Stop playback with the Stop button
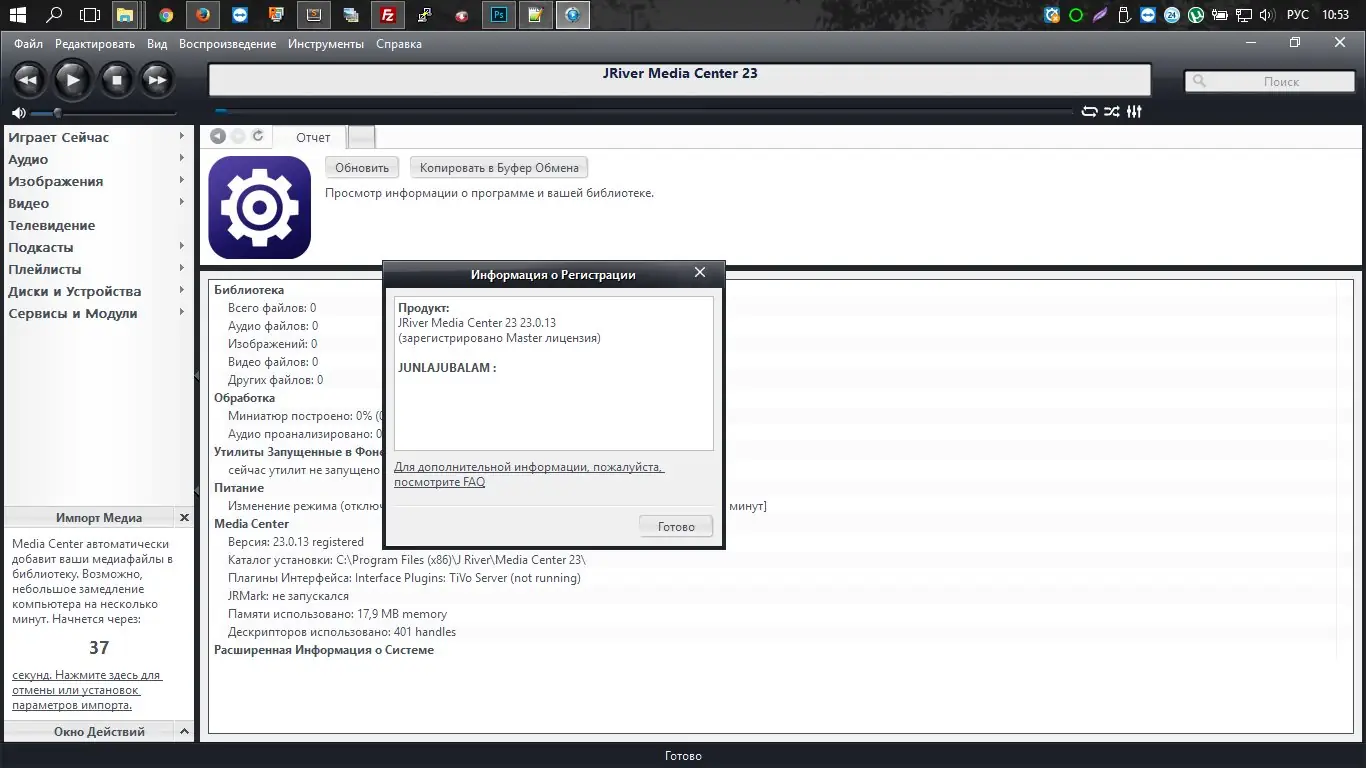 [x=116, y=80]
